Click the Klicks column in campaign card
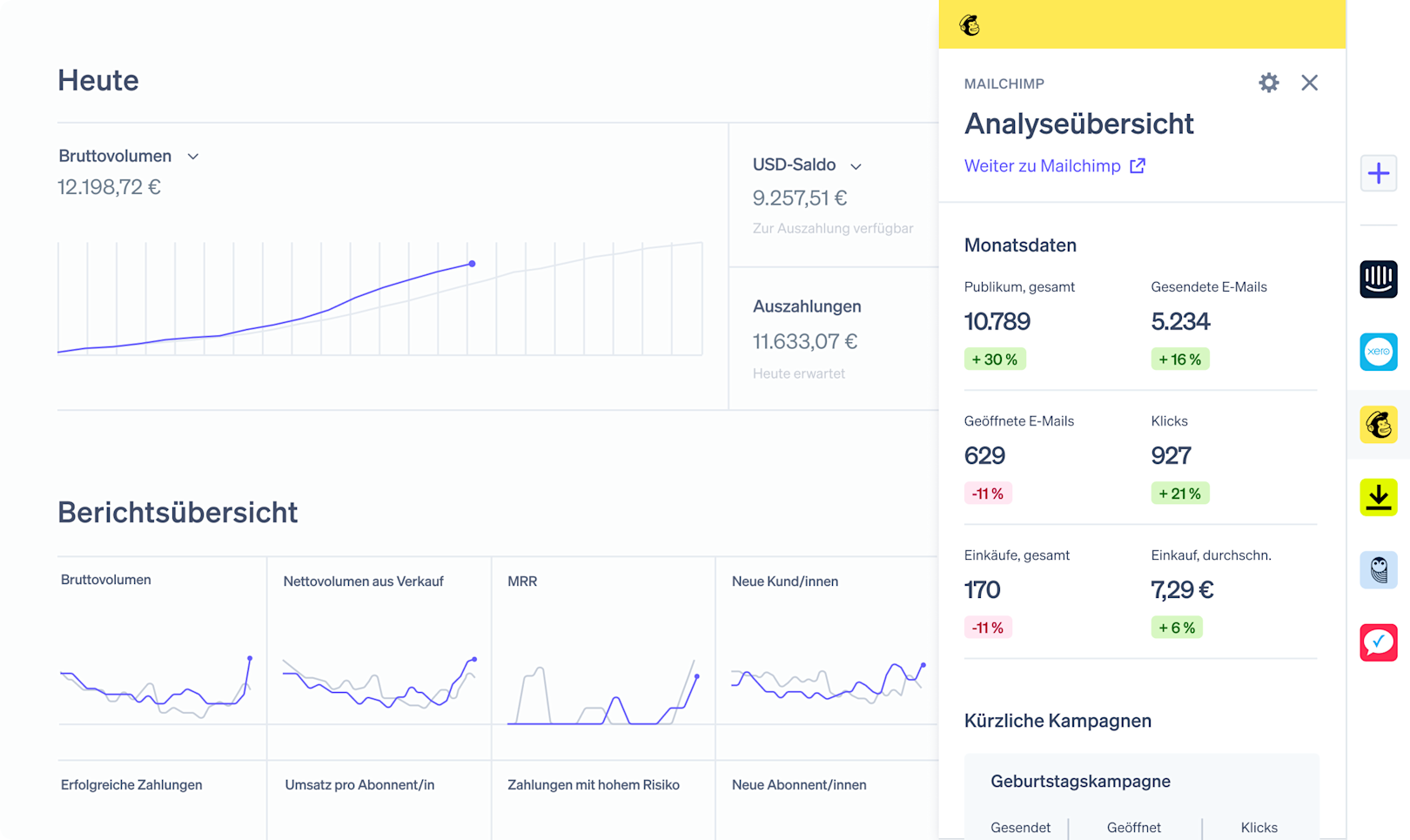 pyautogui.click(x=1259, y=828)
